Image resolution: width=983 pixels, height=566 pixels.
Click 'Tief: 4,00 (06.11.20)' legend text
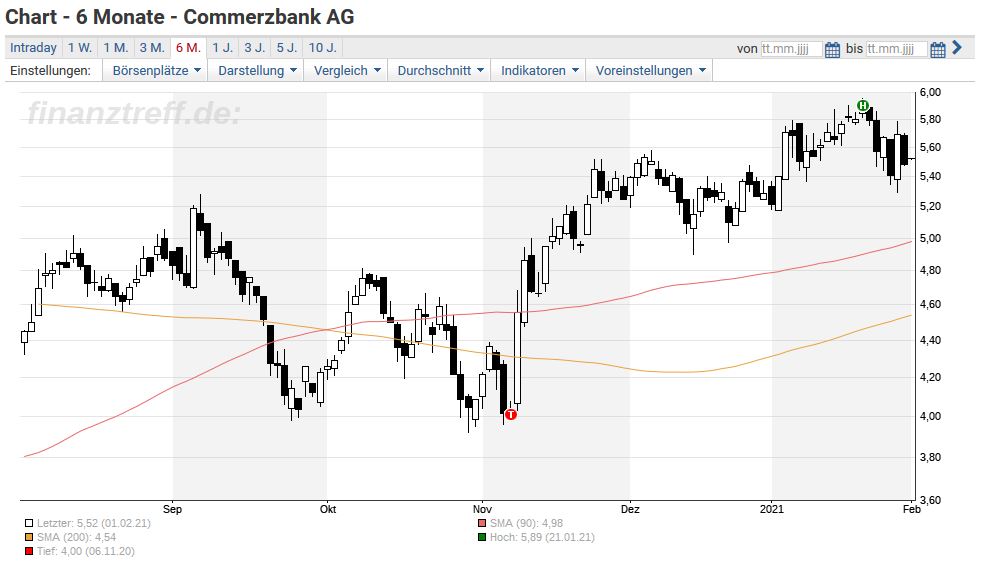[86, 552]
